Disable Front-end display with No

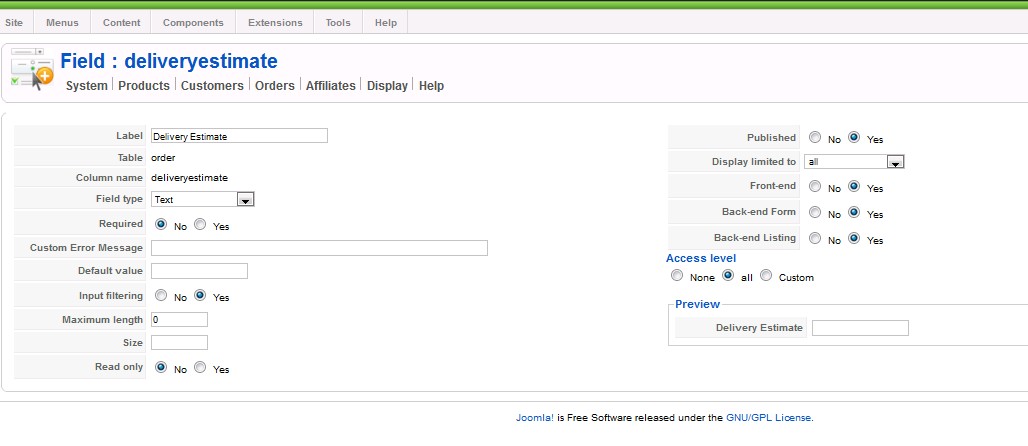[x=815, y=187]
